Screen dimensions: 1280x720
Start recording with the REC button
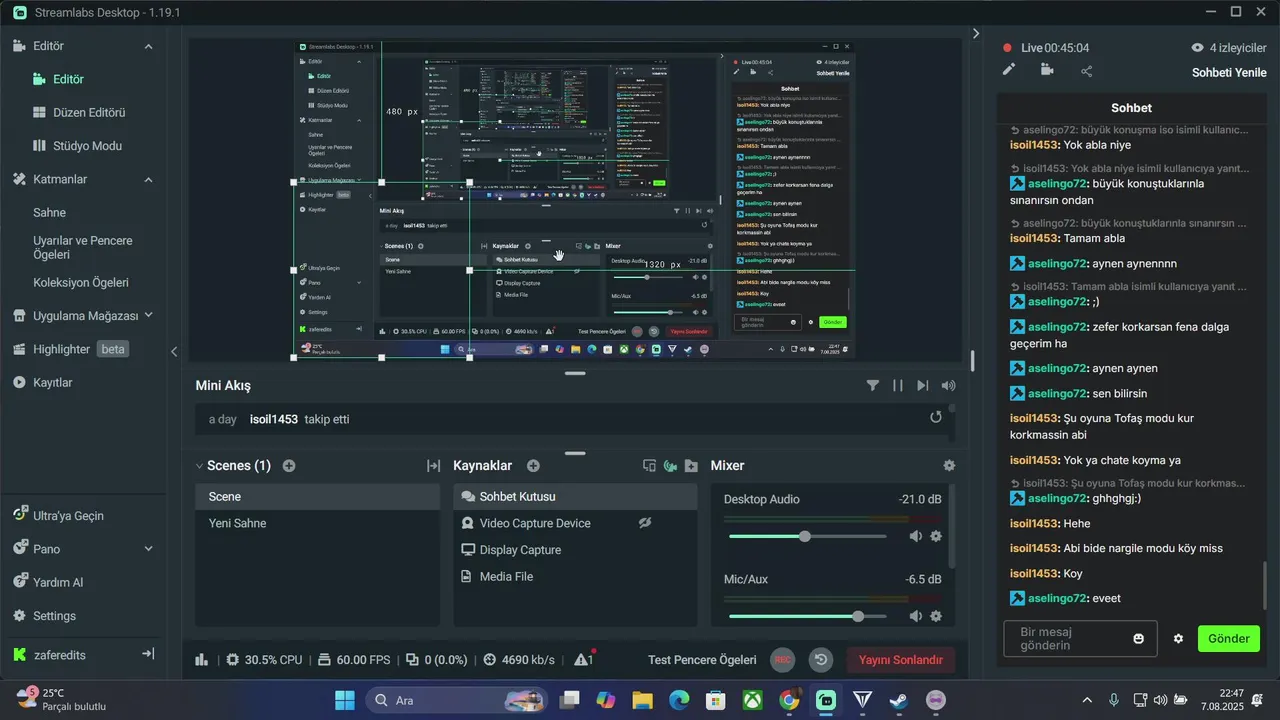pyautogui.click(x=783, y=660)
